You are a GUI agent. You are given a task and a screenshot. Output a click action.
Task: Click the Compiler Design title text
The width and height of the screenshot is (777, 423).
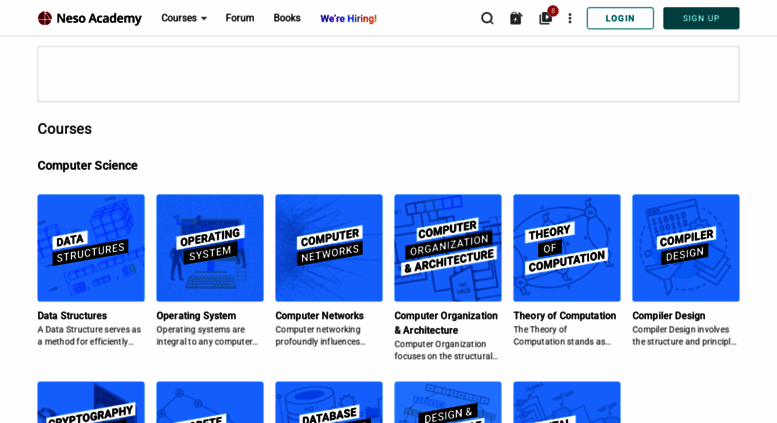[x=668, y=316]
